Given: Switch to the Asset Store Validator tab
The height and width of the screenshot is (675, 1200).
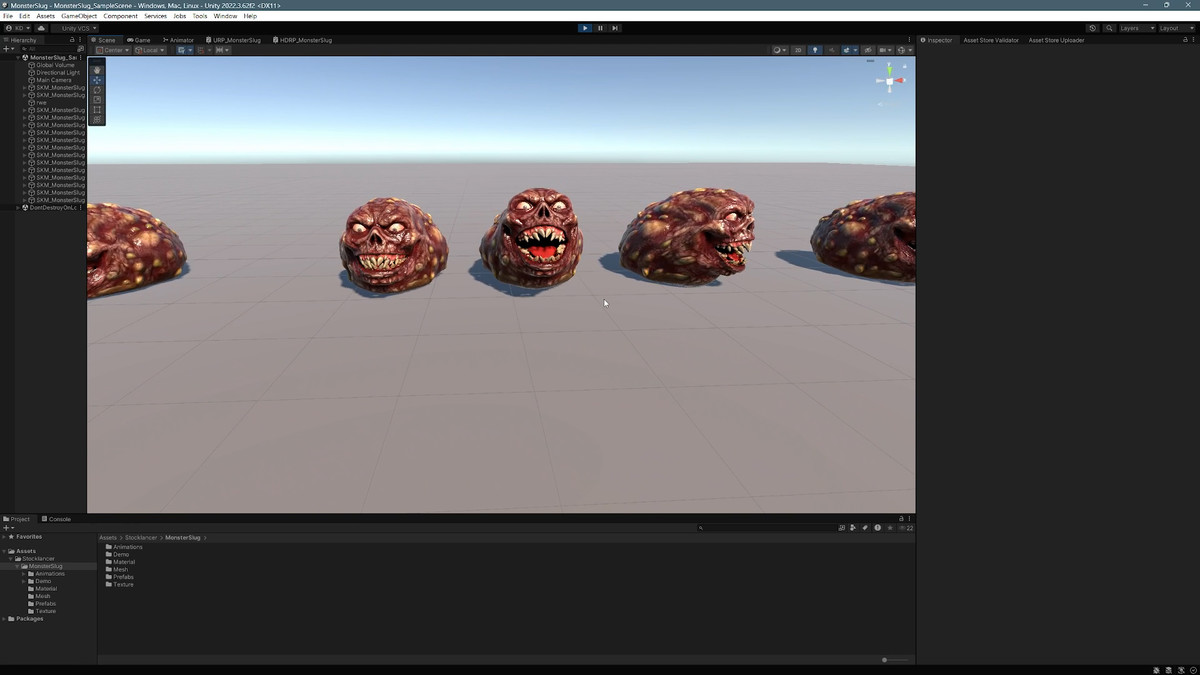Looking at the screenshot, I should tap(990, 40).
